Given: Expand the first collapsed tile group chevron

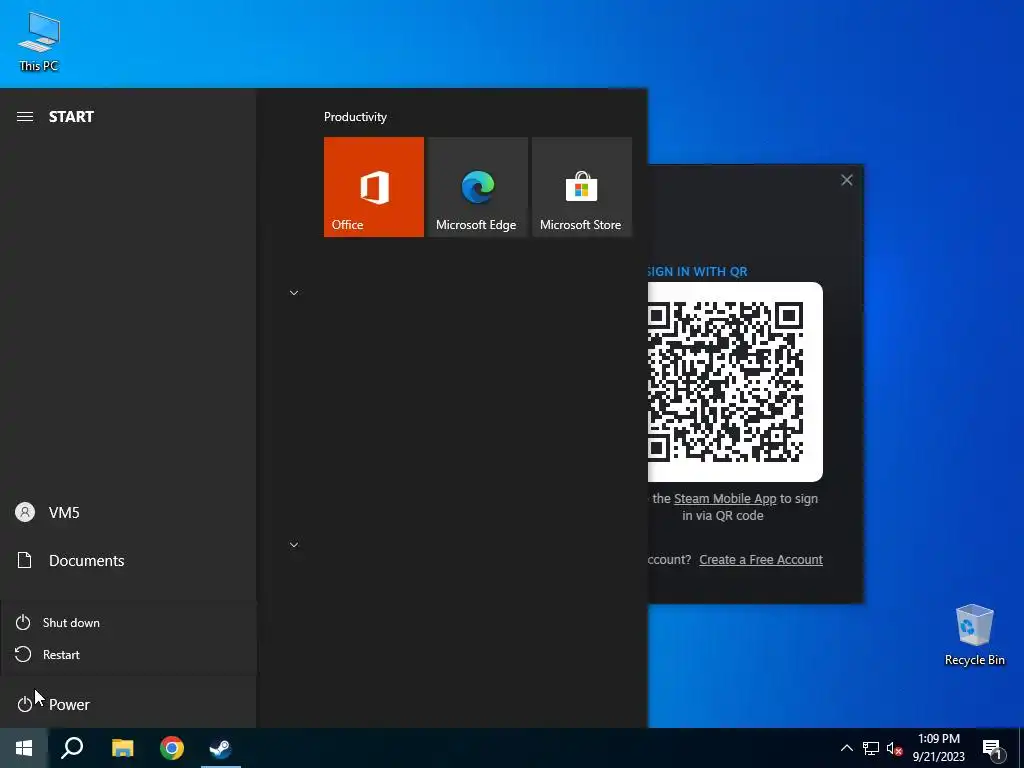Looking at the screenshot, I should coord(294,293).
